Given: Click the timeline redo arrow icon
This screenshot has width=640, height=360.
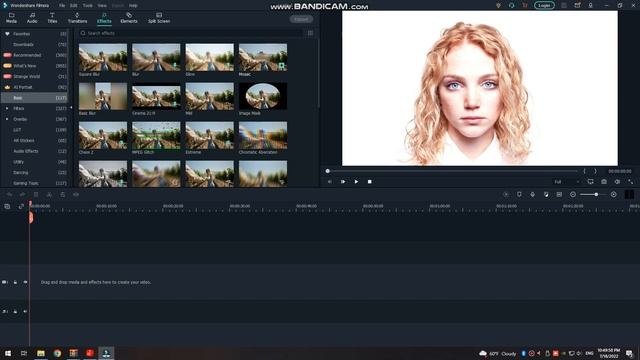Looking at the screenshot, I should (22, 195).
